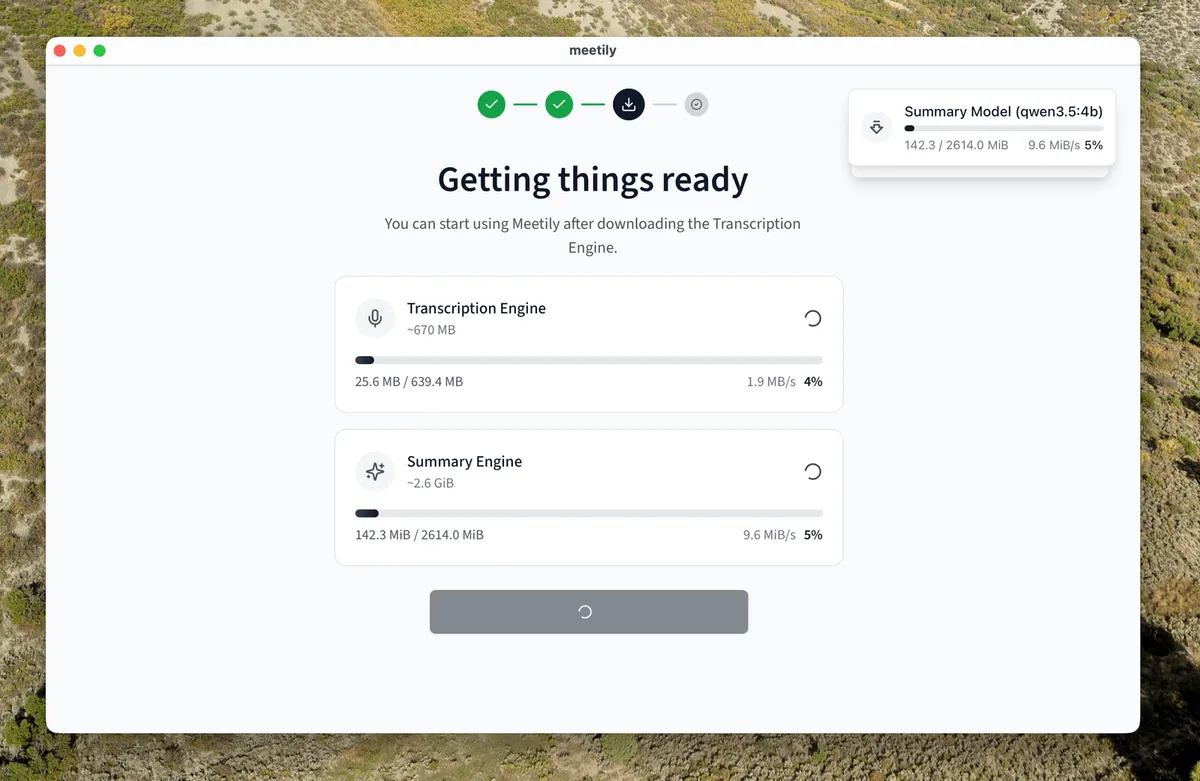Click the gray final step circle icon
This screenshot has width=1200, height=781.
697,104
